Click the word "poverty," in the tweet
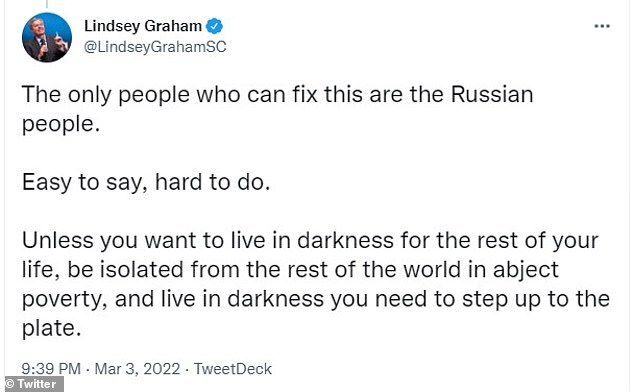The height and width of the screenshot is (392, 634). tap(65, 300)
